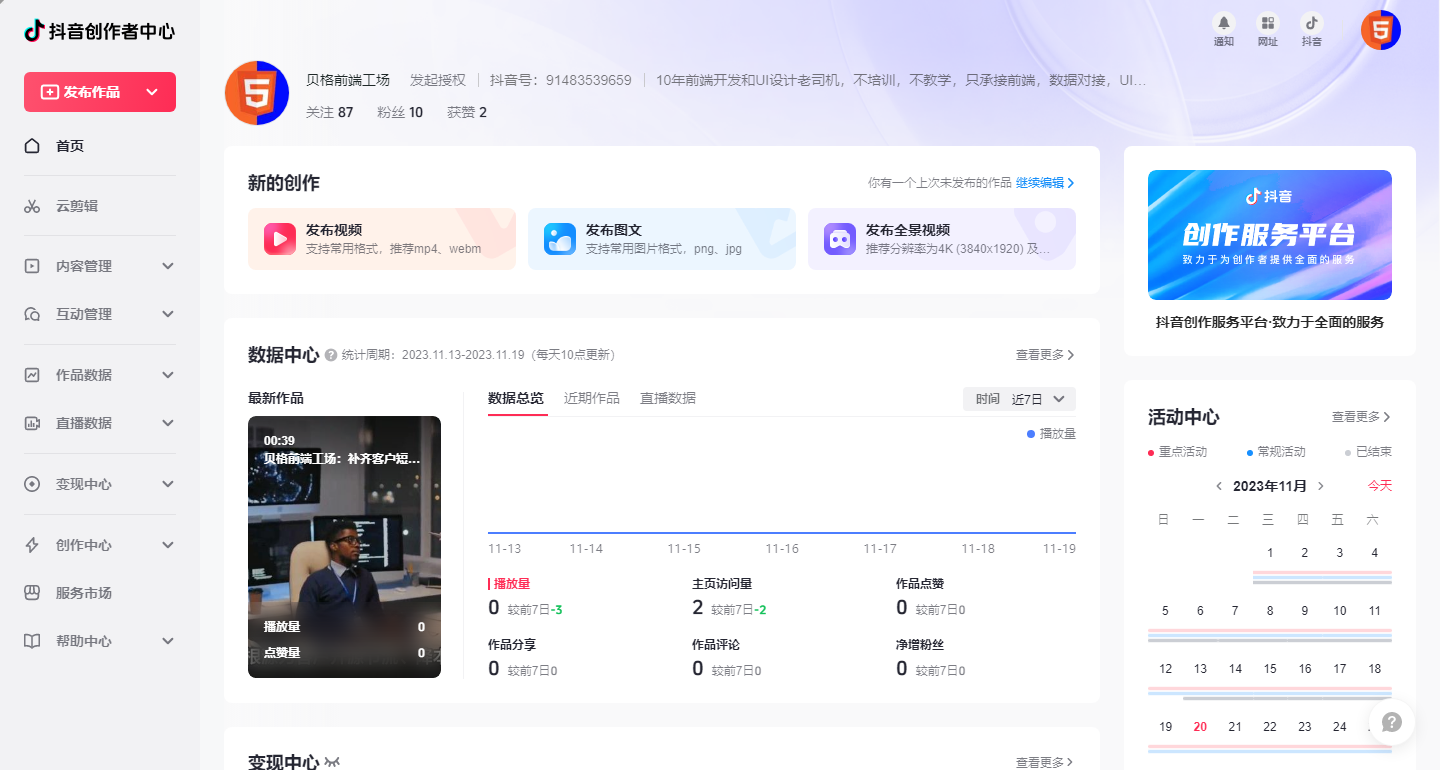
Task: Click the 发布作品 button
Action: [x=100, y=92]
